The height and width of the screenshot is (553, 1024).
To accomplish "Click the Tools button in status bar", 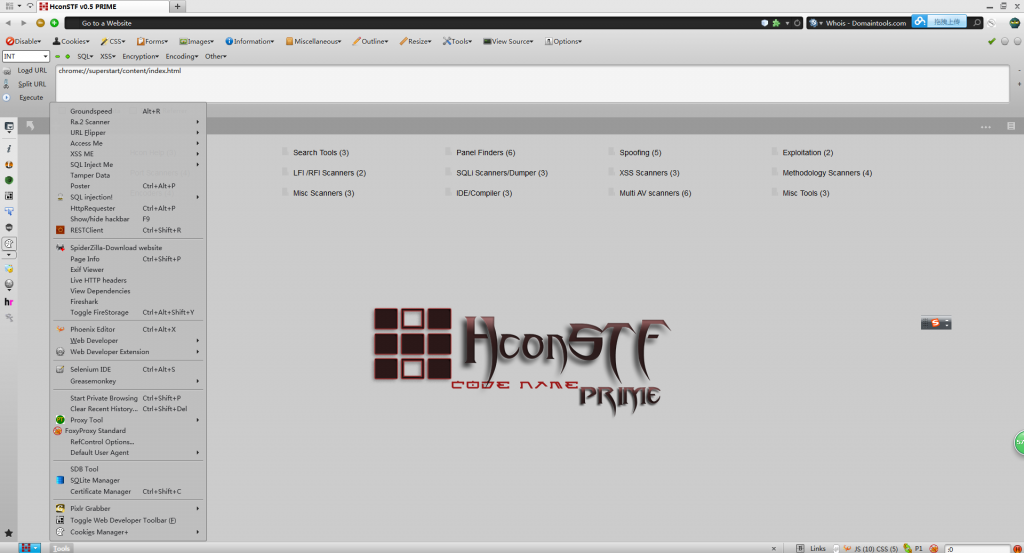I will pos(61,548).
